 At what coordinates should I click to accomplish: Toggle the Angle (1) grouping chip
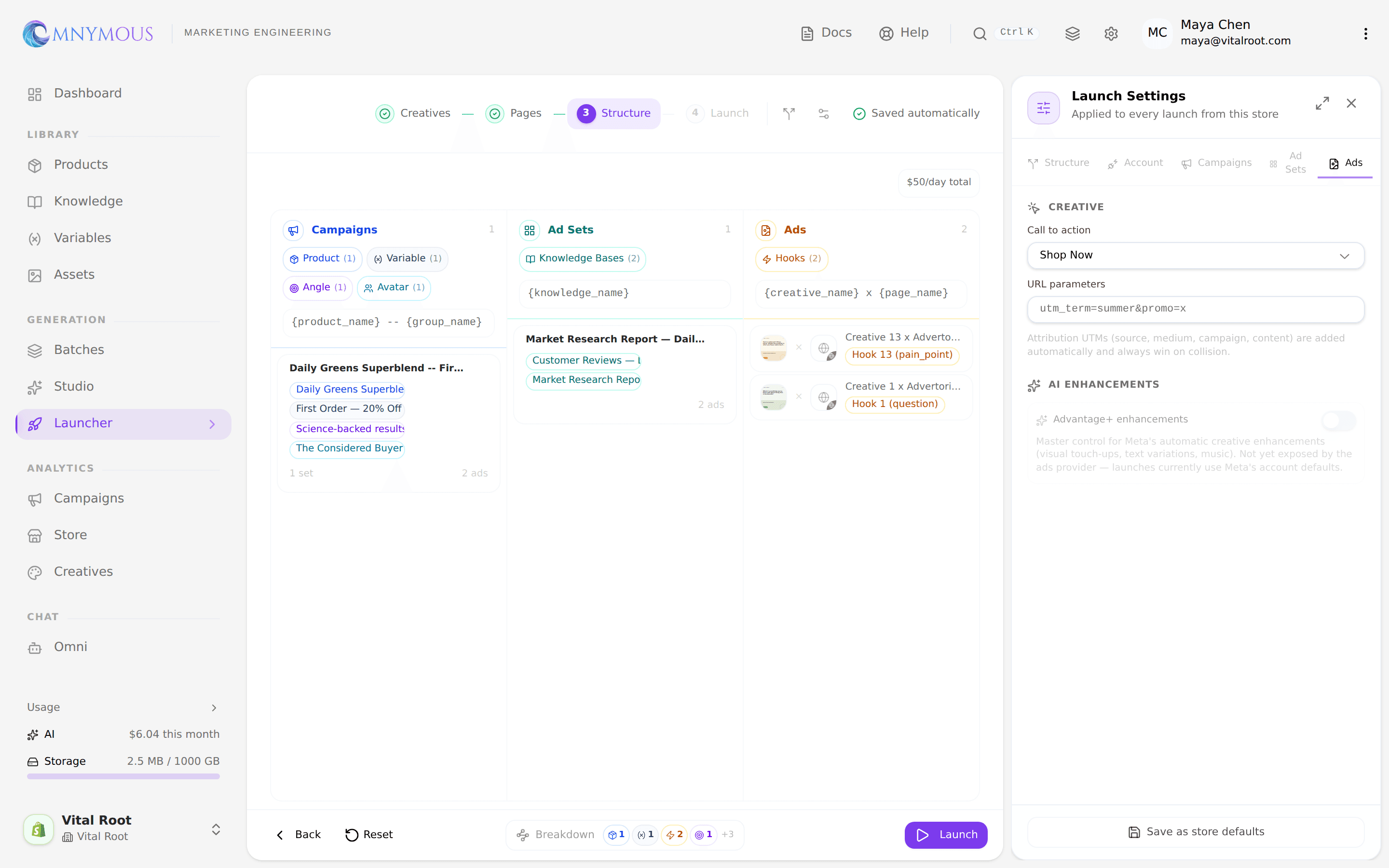coord(318,287)
